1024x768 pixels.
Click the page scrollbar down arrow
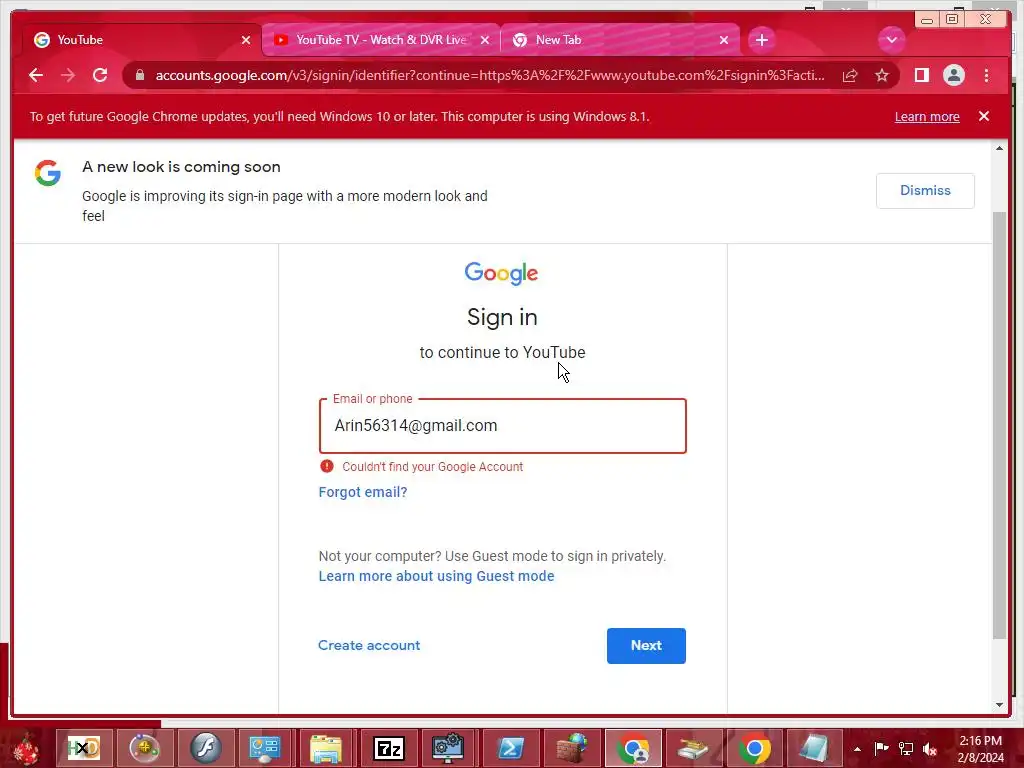coord(999,705)
